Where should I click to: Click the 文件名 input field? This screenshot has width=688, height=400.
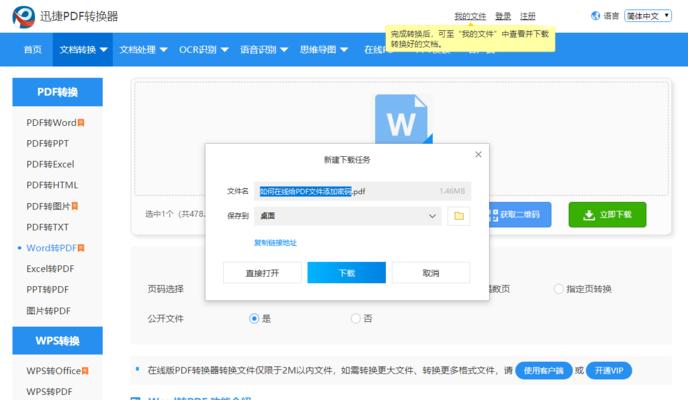tap(362, 191)
